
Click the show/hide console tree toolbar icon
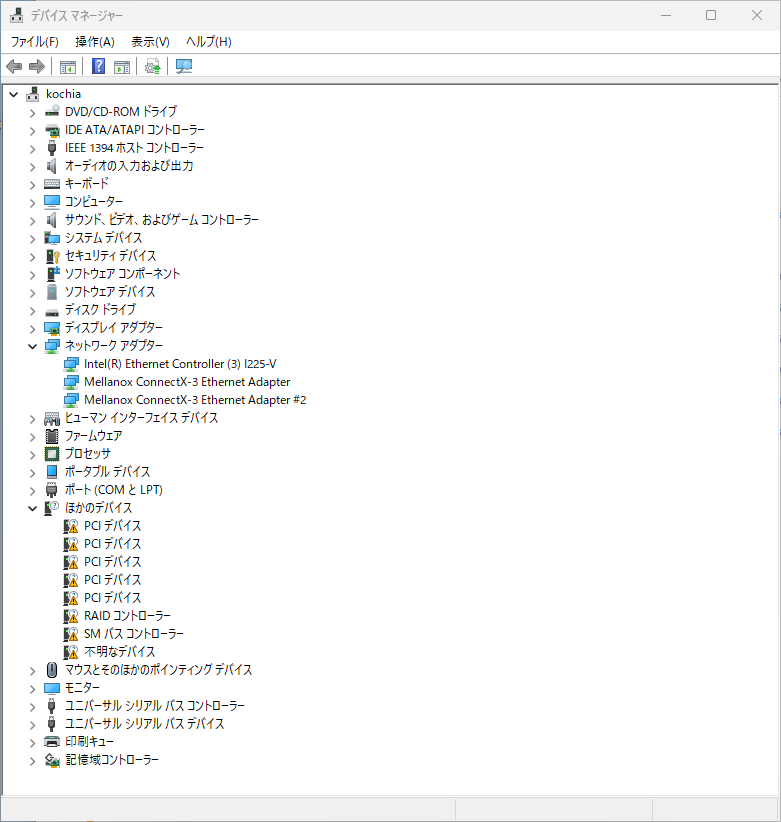(68, 67)
